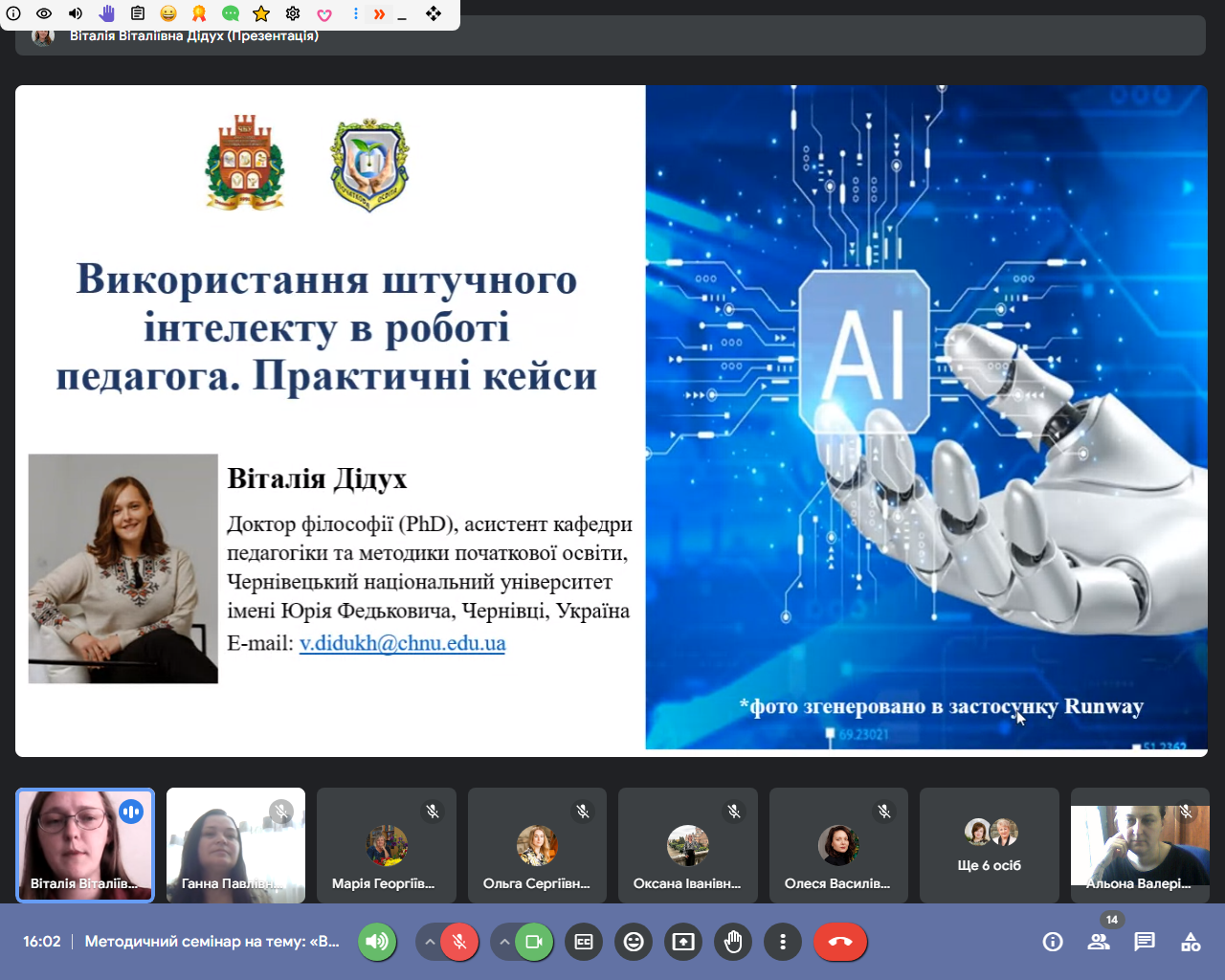Click the clock time 16:02

(42, 942)
